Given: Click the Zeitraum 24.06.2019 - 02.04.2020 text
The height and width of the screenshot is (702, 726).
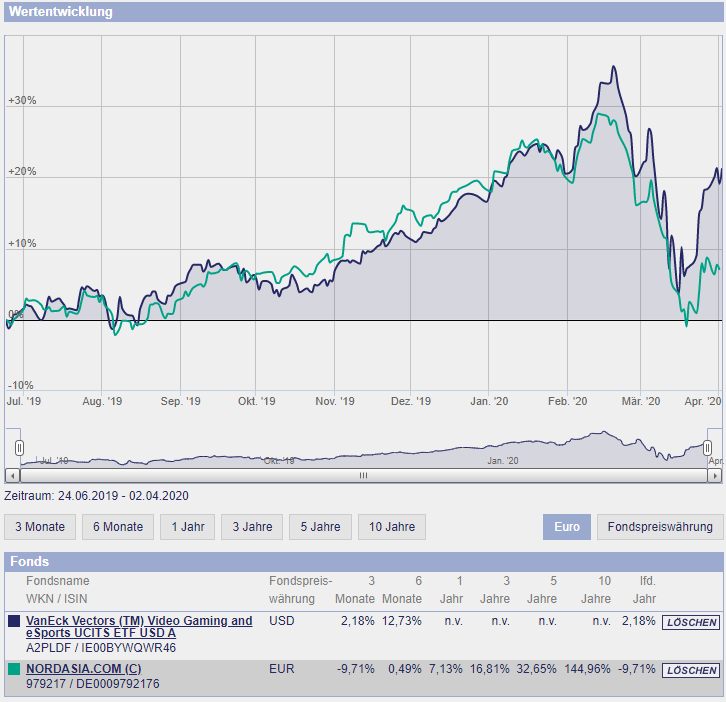Looking at the screenshot, I should [x=96, y=496].
